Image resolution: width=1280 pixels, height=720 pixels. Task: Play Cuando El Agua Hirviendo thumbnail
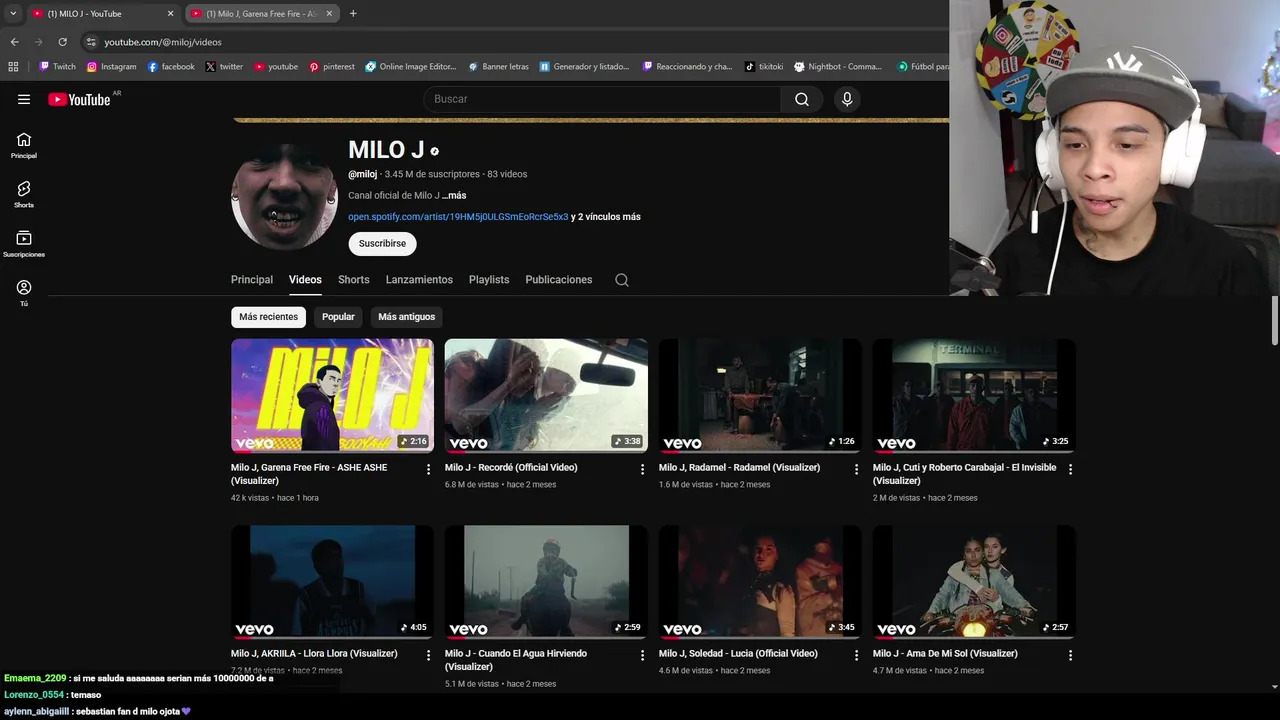[x=546, y=581]
